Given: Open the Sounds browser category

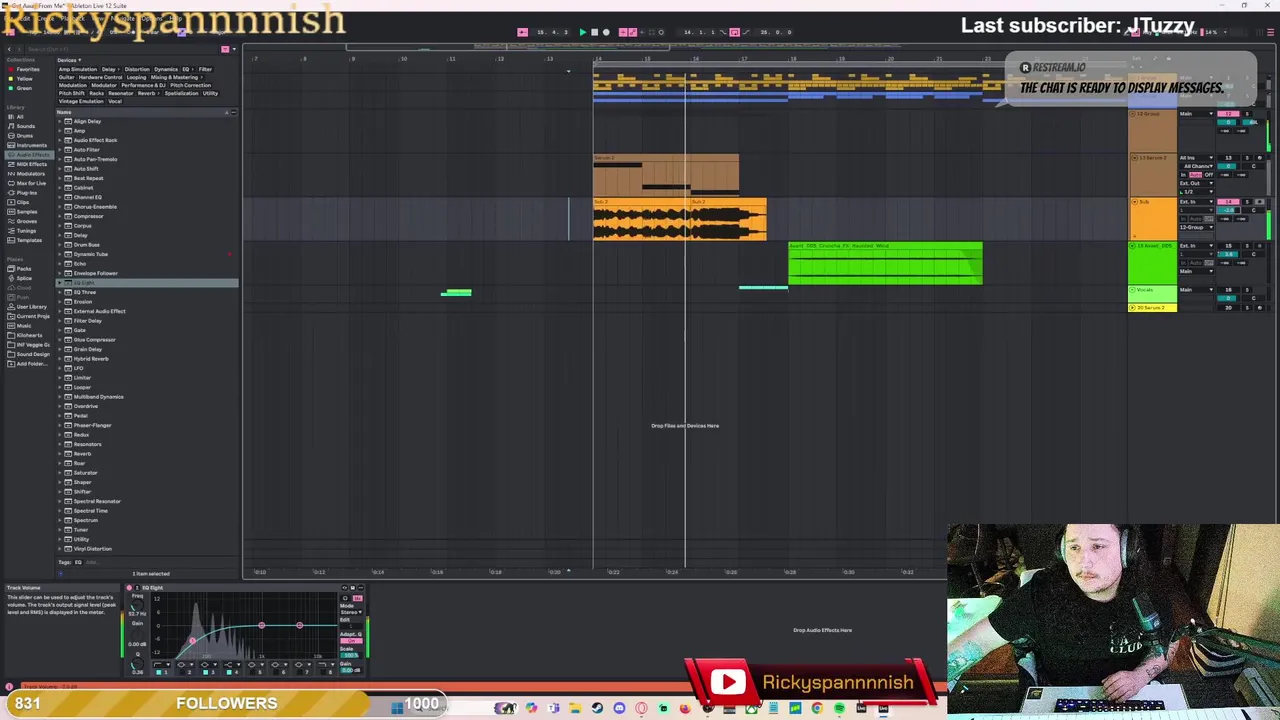Looking at the screenshot, I should point(26,126).
